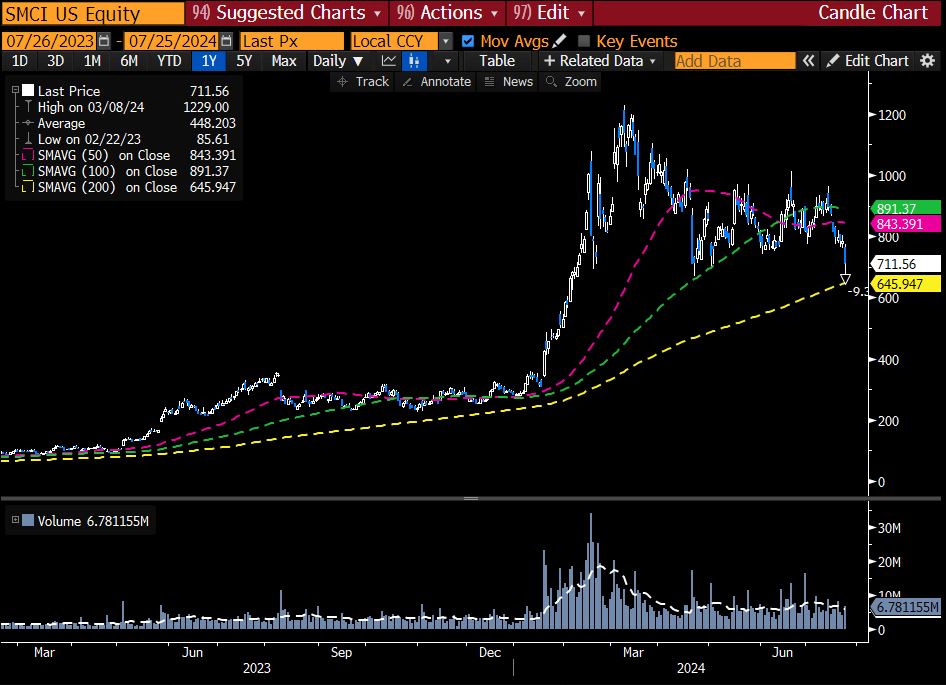
Task: Open chart settings gear icon
Action: coord(927,61)
